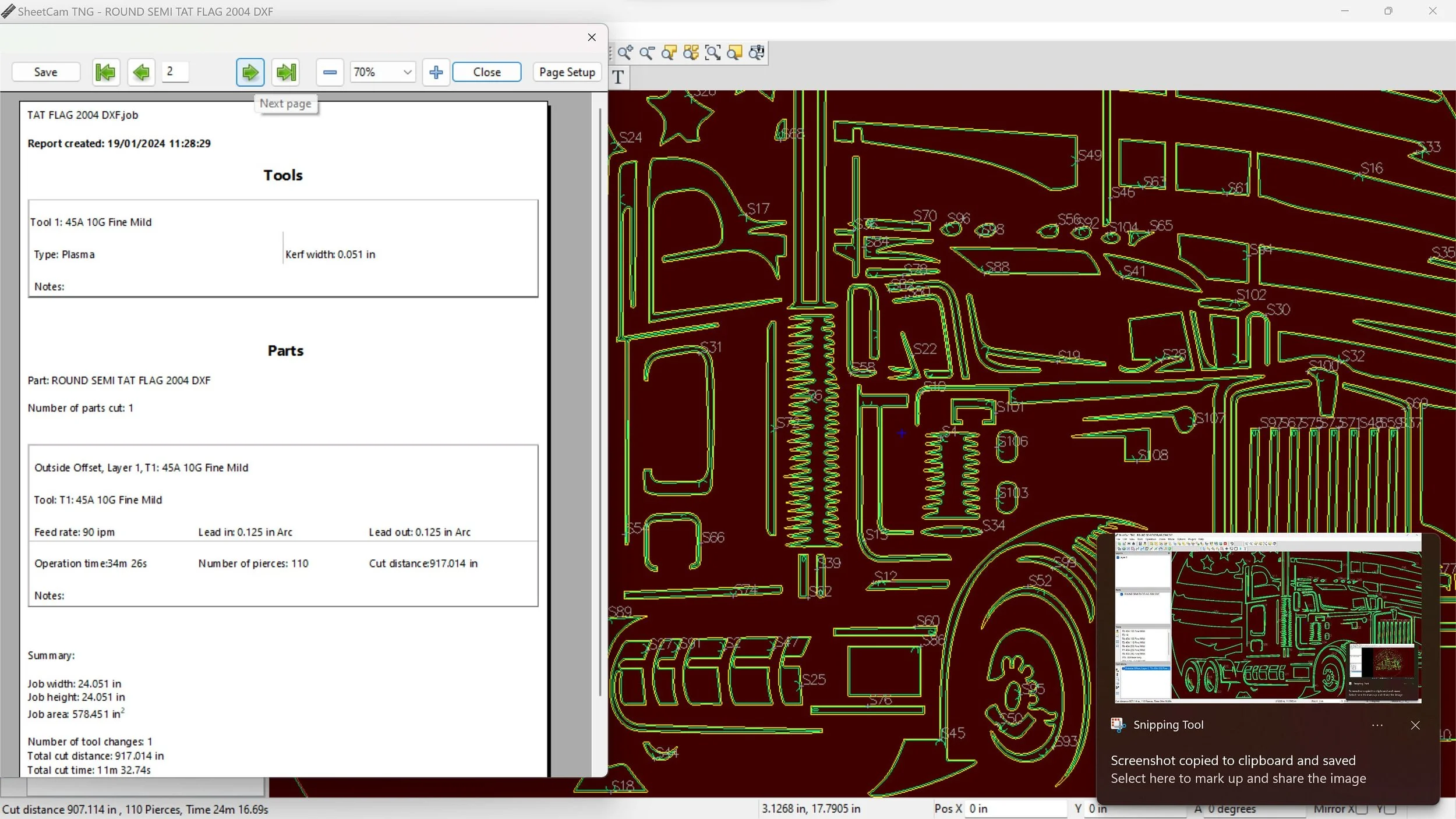Viewport: 1456px width, 819px height.
Task: Click the zoom to material icon
Action: tap(735, 53)
